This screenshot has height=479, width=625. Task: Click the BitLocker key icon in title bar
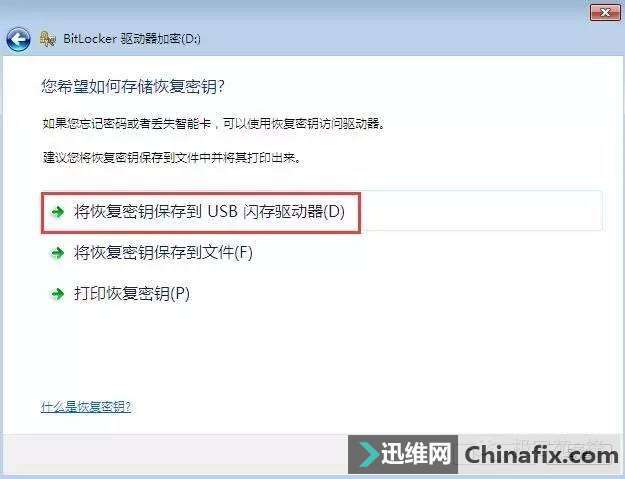tap(47, 39)
